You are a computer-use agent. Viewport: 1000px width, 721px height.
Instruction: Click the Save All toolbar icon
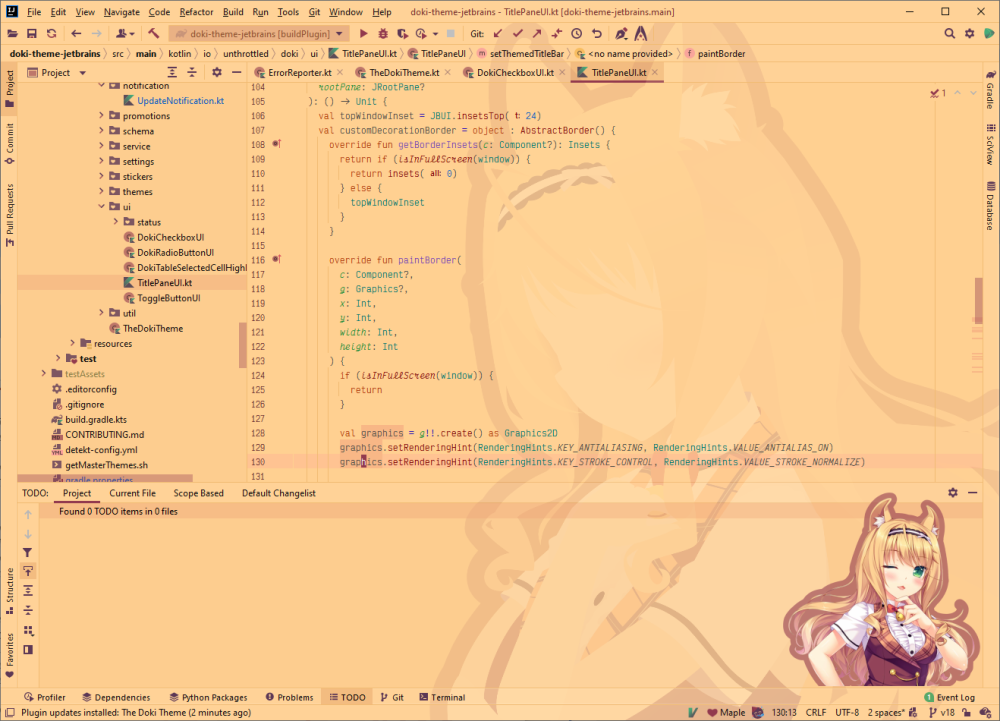coord(32,34)
